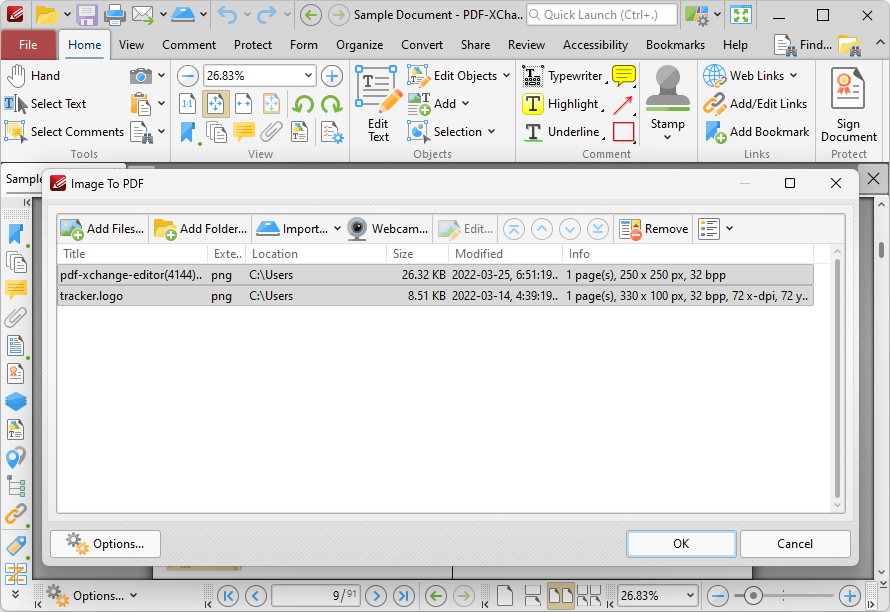Viewport: 890px width, 612px height.
Task: Switch to the View ribbon tab
Action: click(x=131, y=45)
